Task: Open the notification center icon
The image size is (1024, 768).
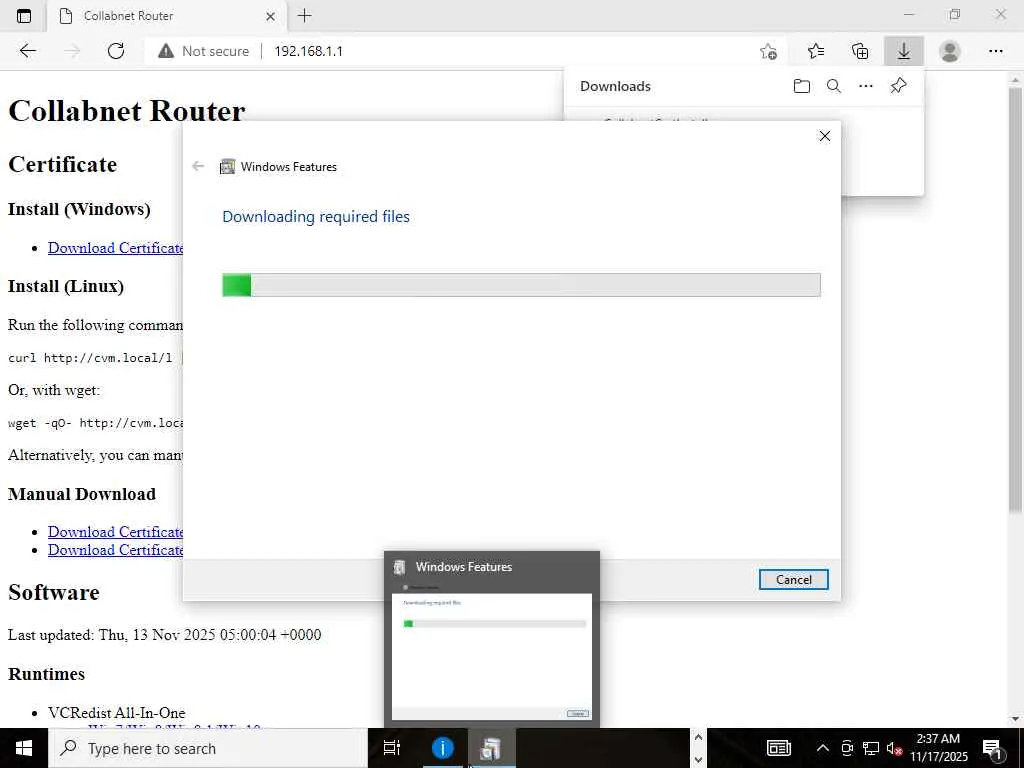Action: click(992, 748)
